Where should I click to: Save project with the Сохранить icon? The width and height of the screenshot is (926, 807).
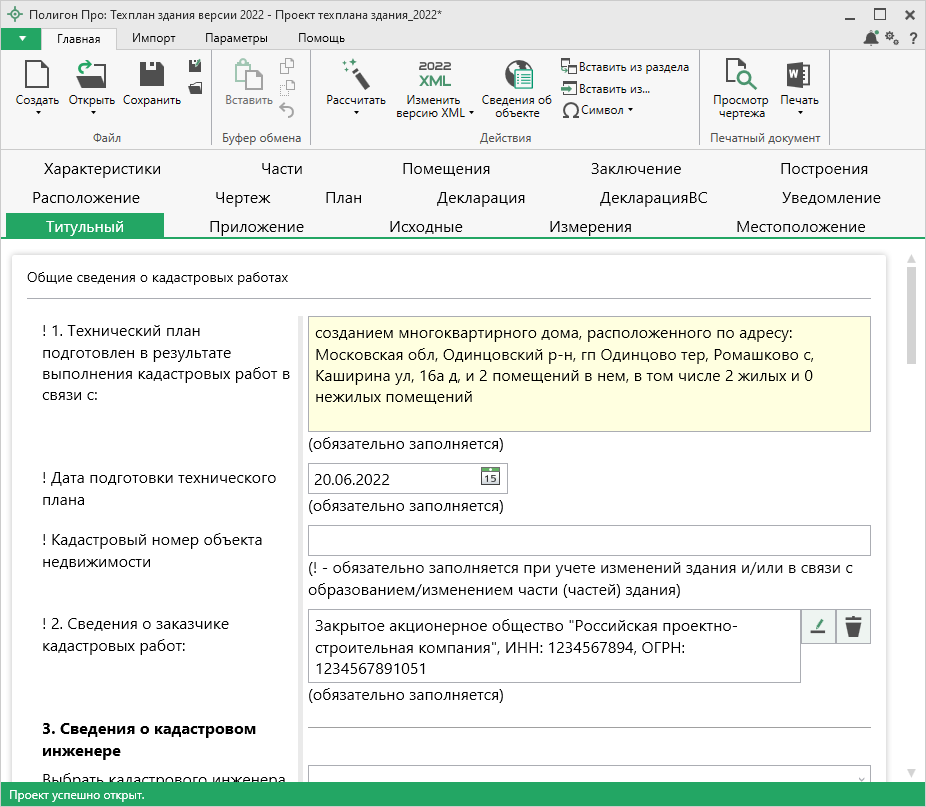point(151,76)
